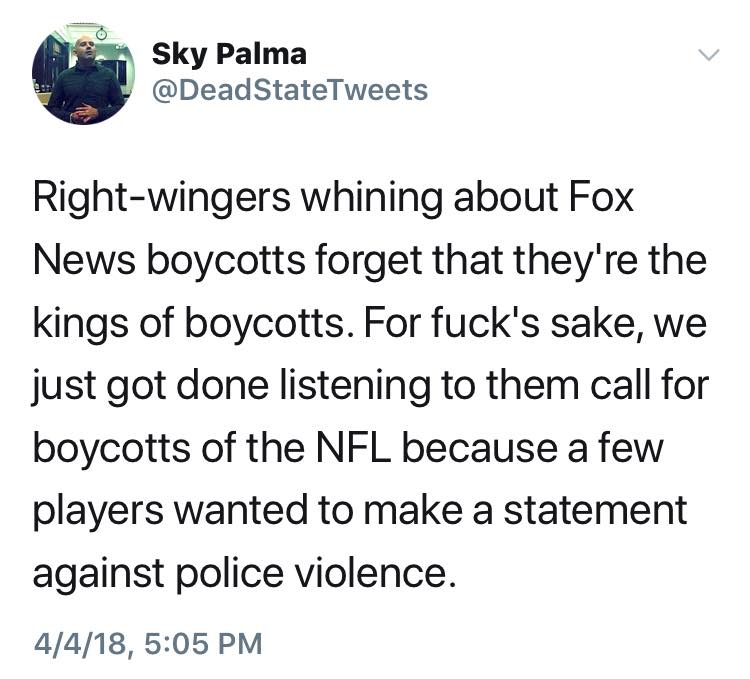Click the tweet's first line starting "Right-wingers"
This screenshot has height=679, width=750.
click(x=335, y=199)
